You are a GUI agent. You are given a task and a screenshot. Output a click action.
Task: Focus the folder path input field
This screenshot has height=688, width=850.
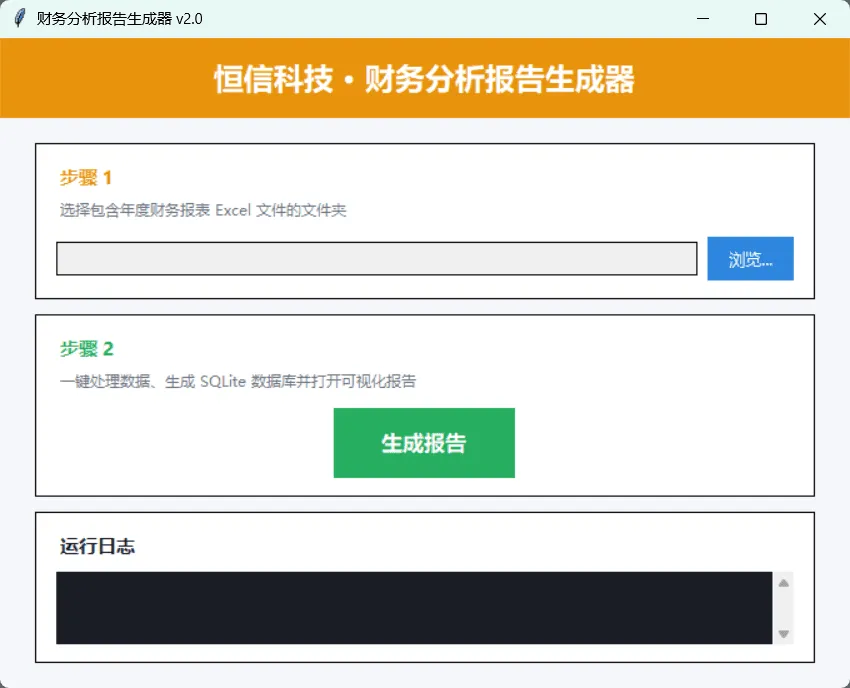(377, 259)
